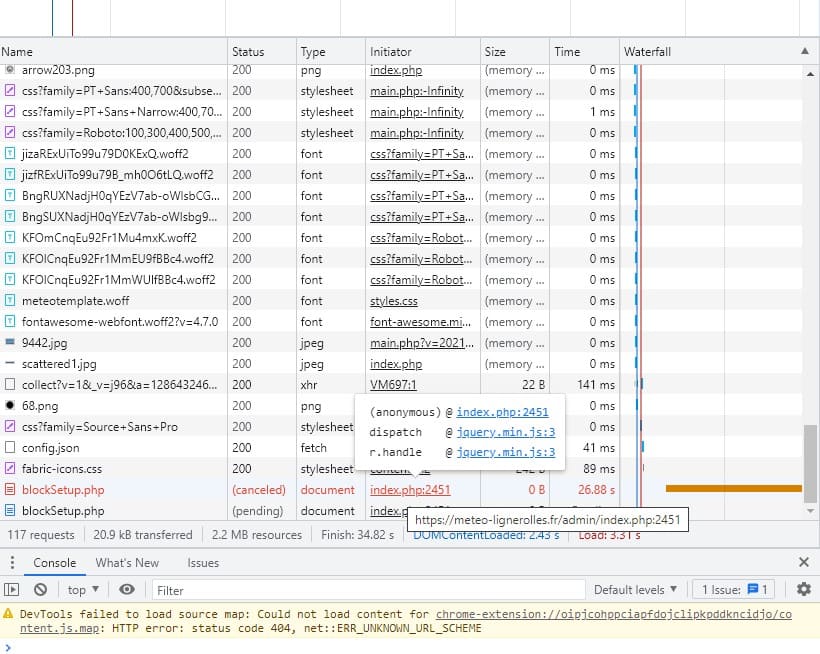Click 117 requests status bar entry
The width and height of the screenshot is (820, 654).
point(41,535)
